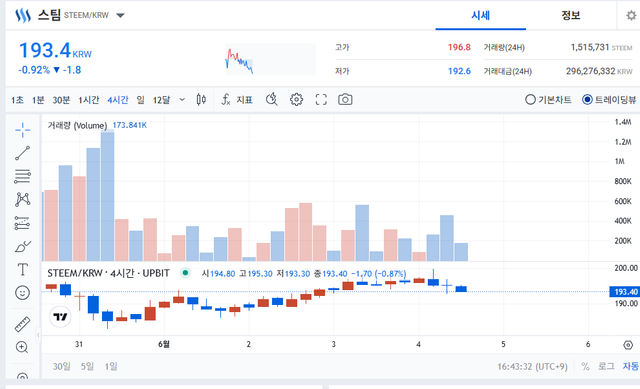The image size is (640, 389).
Task: Expand the STEEM/KRW market selector dropdown
Action: 120,16
